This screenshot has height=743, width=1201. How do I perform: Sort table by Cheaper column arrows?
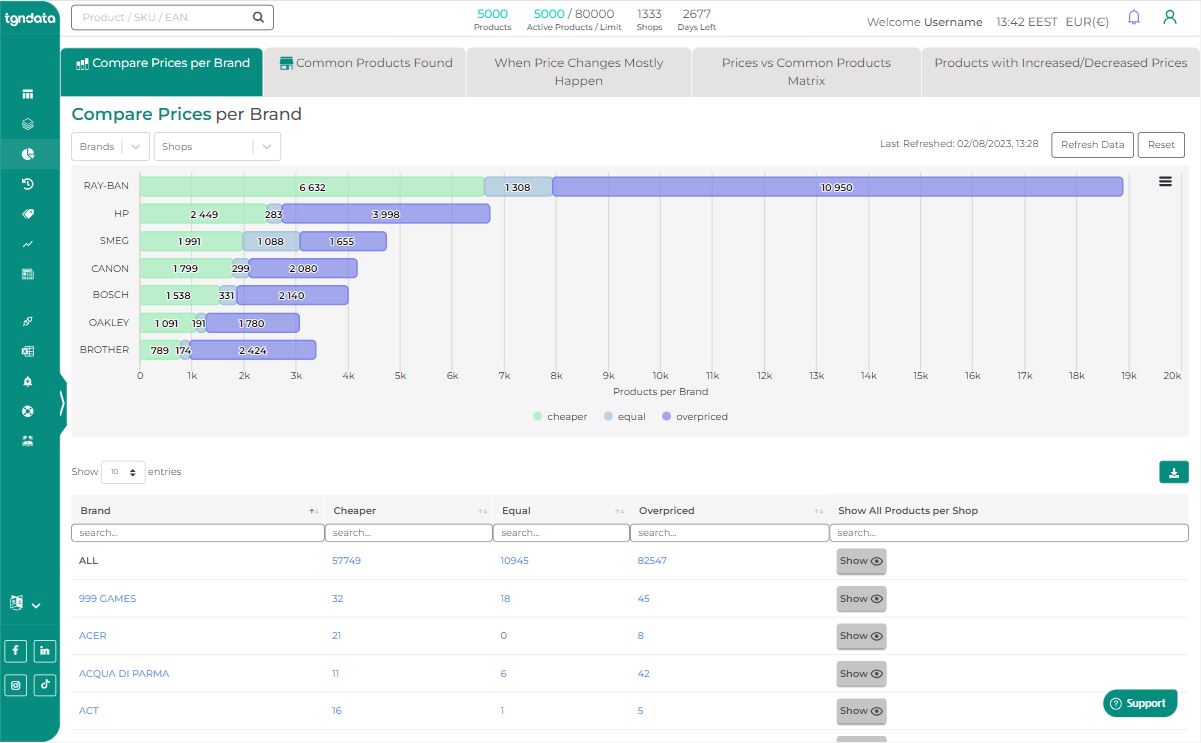484,511
